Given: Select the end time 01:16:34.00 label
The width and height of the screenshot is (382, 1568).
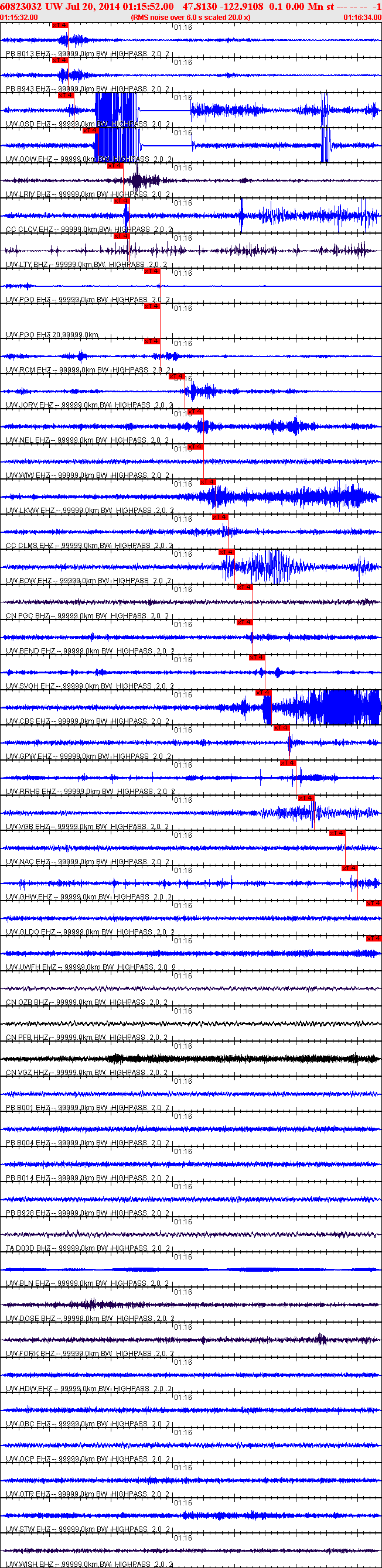Looking at the screenshot, I should coord(362,18).
